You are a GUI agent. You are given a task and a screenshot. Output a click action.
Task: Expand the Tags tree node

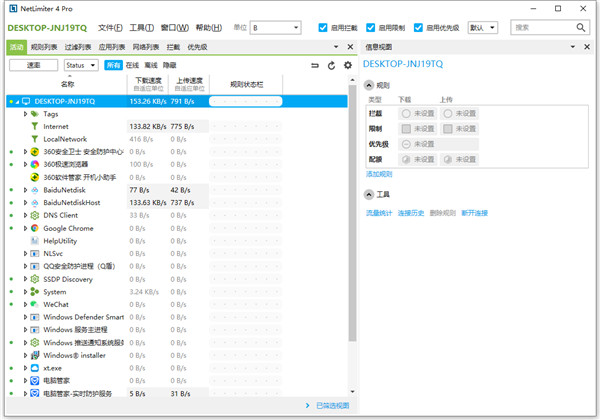25,114
